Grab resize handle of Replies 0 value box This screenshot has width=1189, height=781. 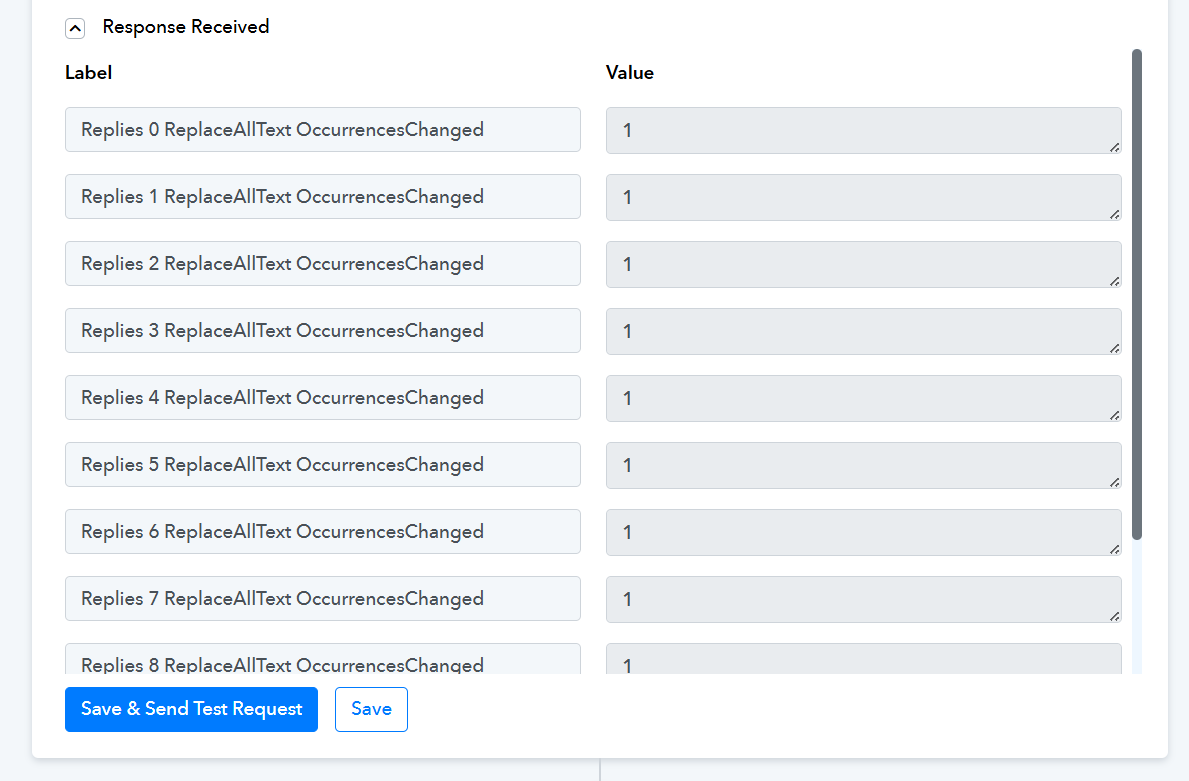(x=1115, y=148)
